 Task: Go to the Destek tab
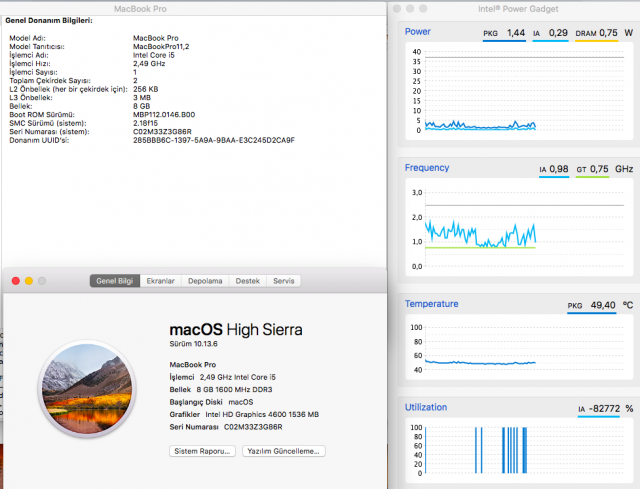click(x=247, y=281)
